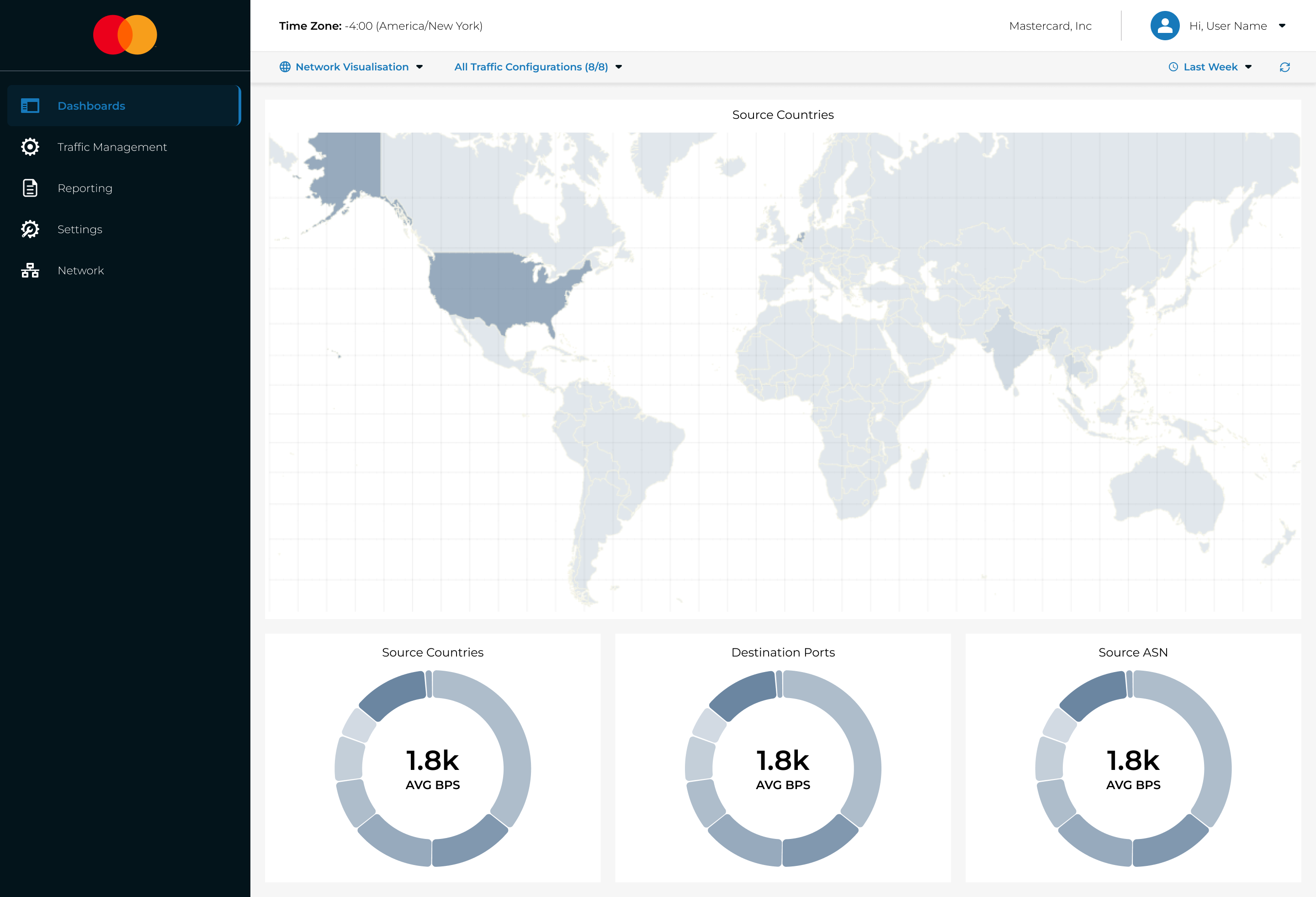Select United States on the map

pyautogui.click(x=499, y=289)
